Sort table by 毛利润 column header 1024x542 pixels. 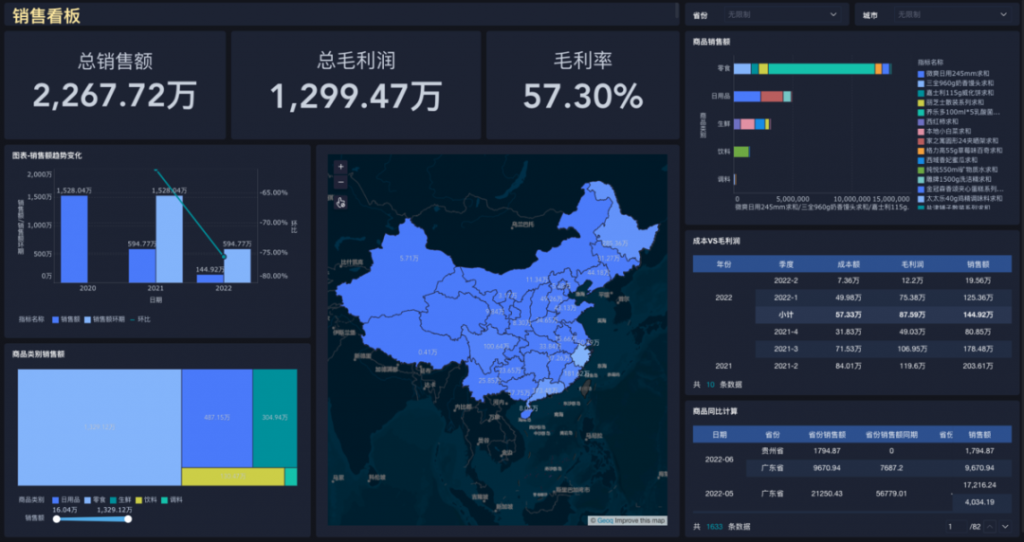point(911,264)
